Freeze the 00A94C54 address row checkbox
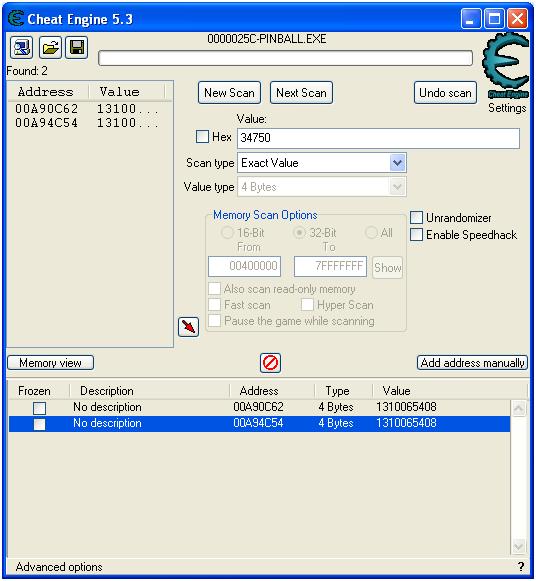Image resolution: width=536 pixels, height=581 pixels. (40, 424)
